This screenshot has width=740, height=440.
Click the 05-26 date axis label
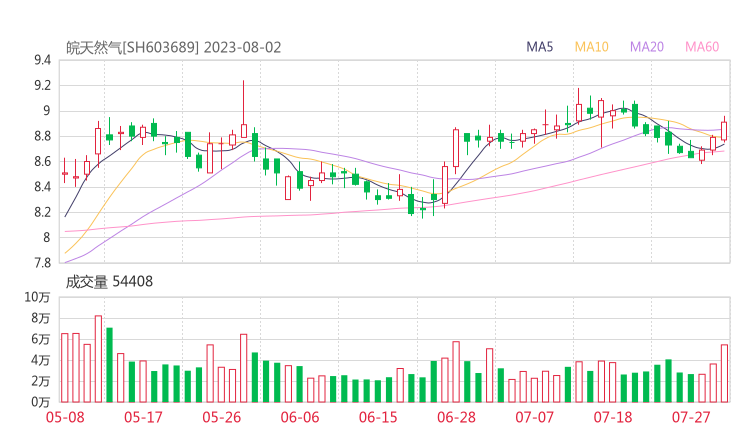(222, 417)
